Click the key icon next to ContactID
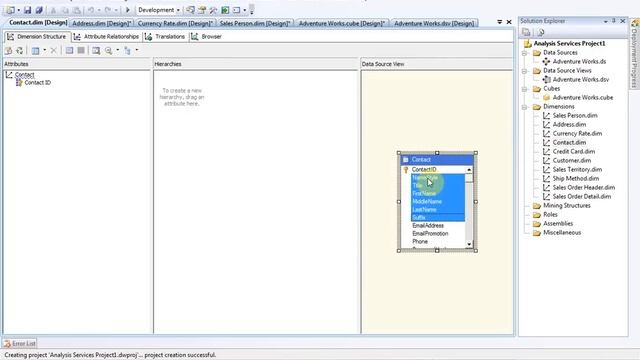 pos(406,169)
